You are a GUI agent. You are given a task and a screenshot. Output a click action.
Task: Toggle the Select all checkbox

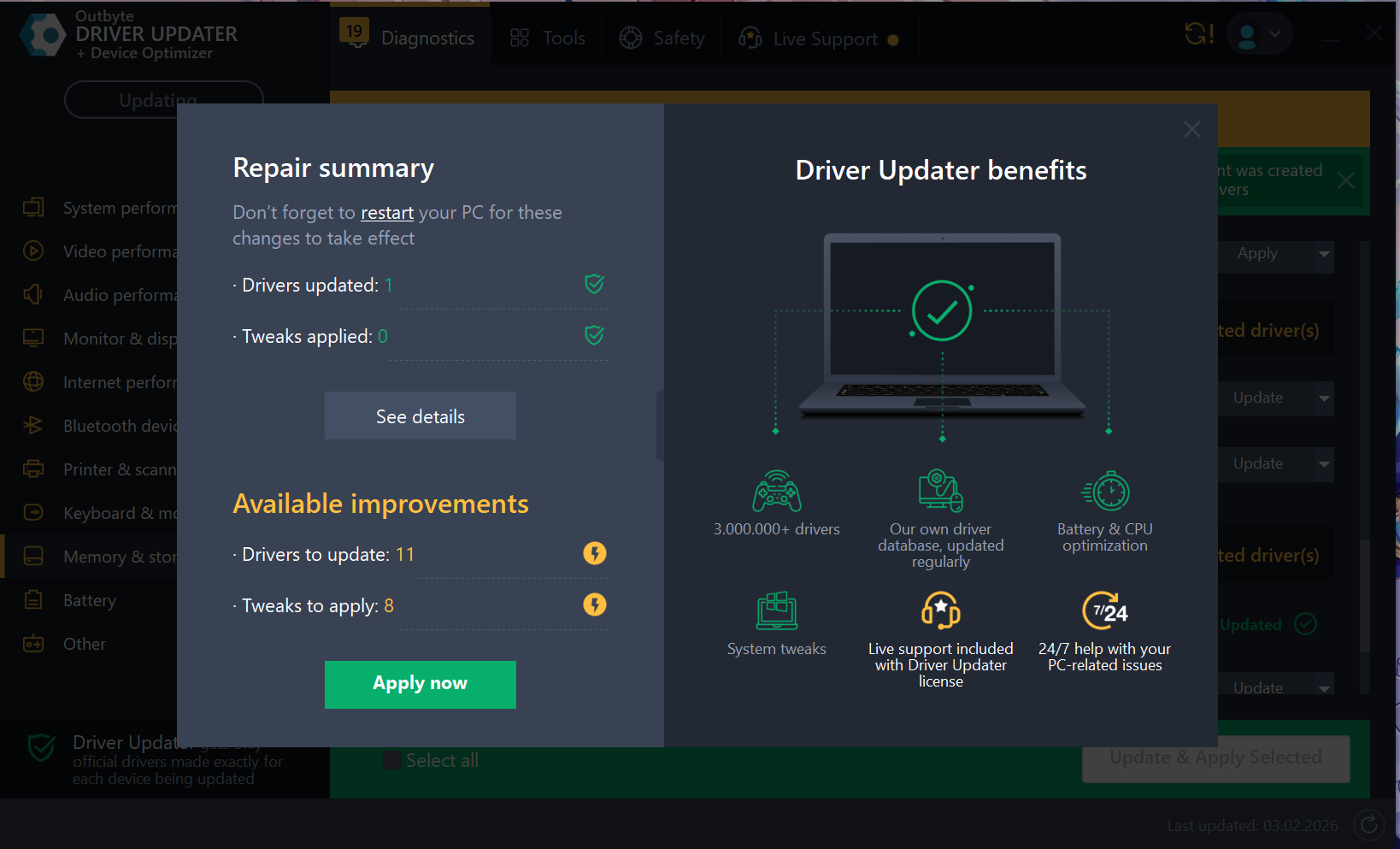(392, 760)
